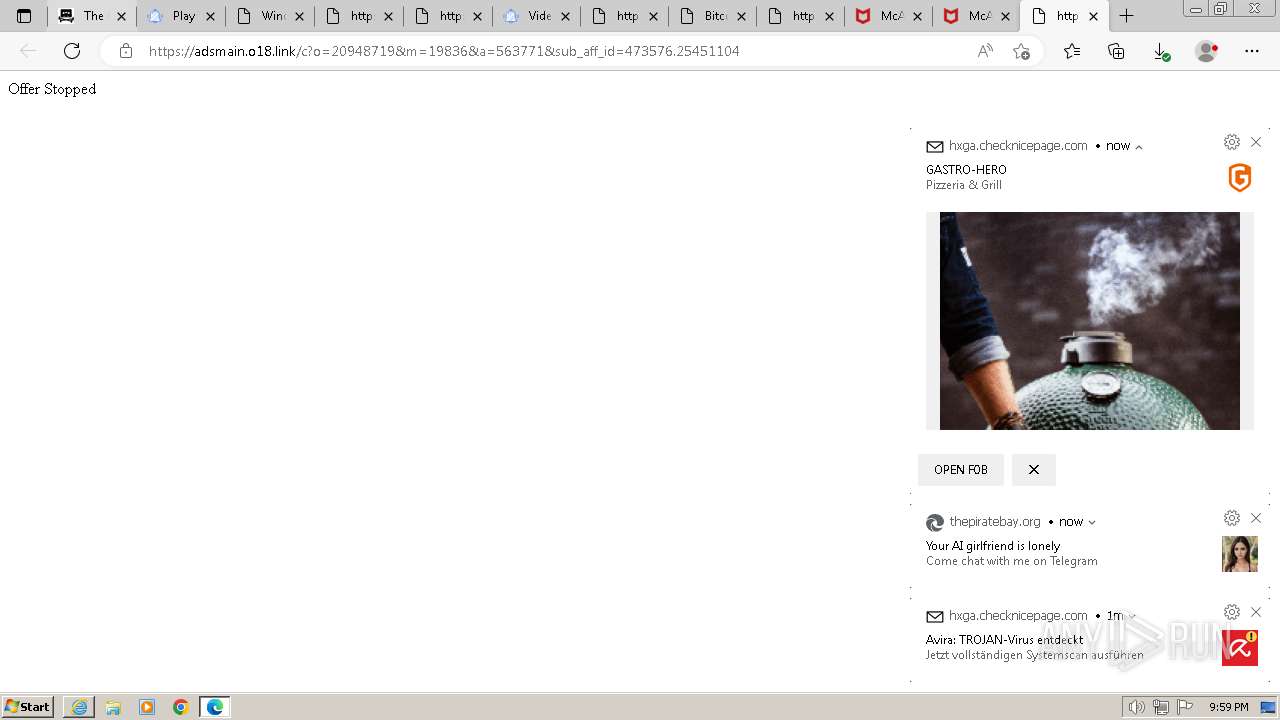1280x720 pixels.
Task: Add this page to favorites
Action: (x=1021, y=51)
